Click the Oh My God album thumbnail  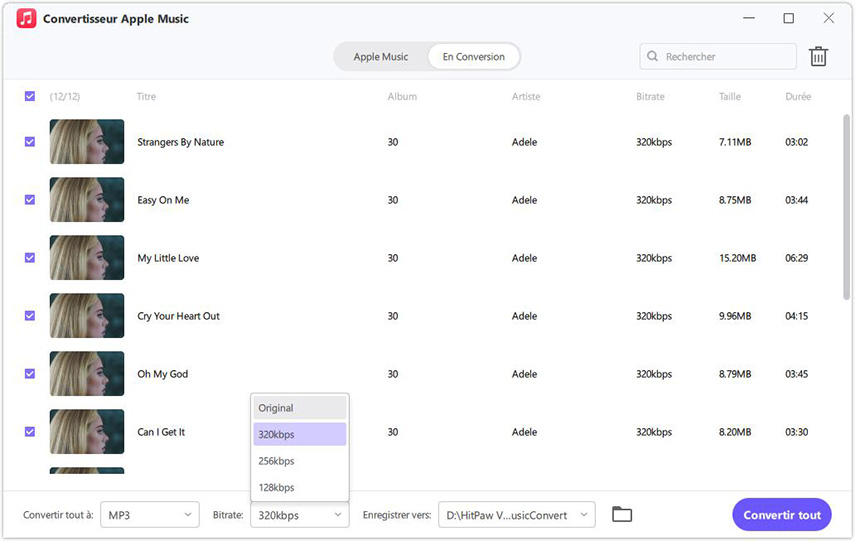coord(87,374)
